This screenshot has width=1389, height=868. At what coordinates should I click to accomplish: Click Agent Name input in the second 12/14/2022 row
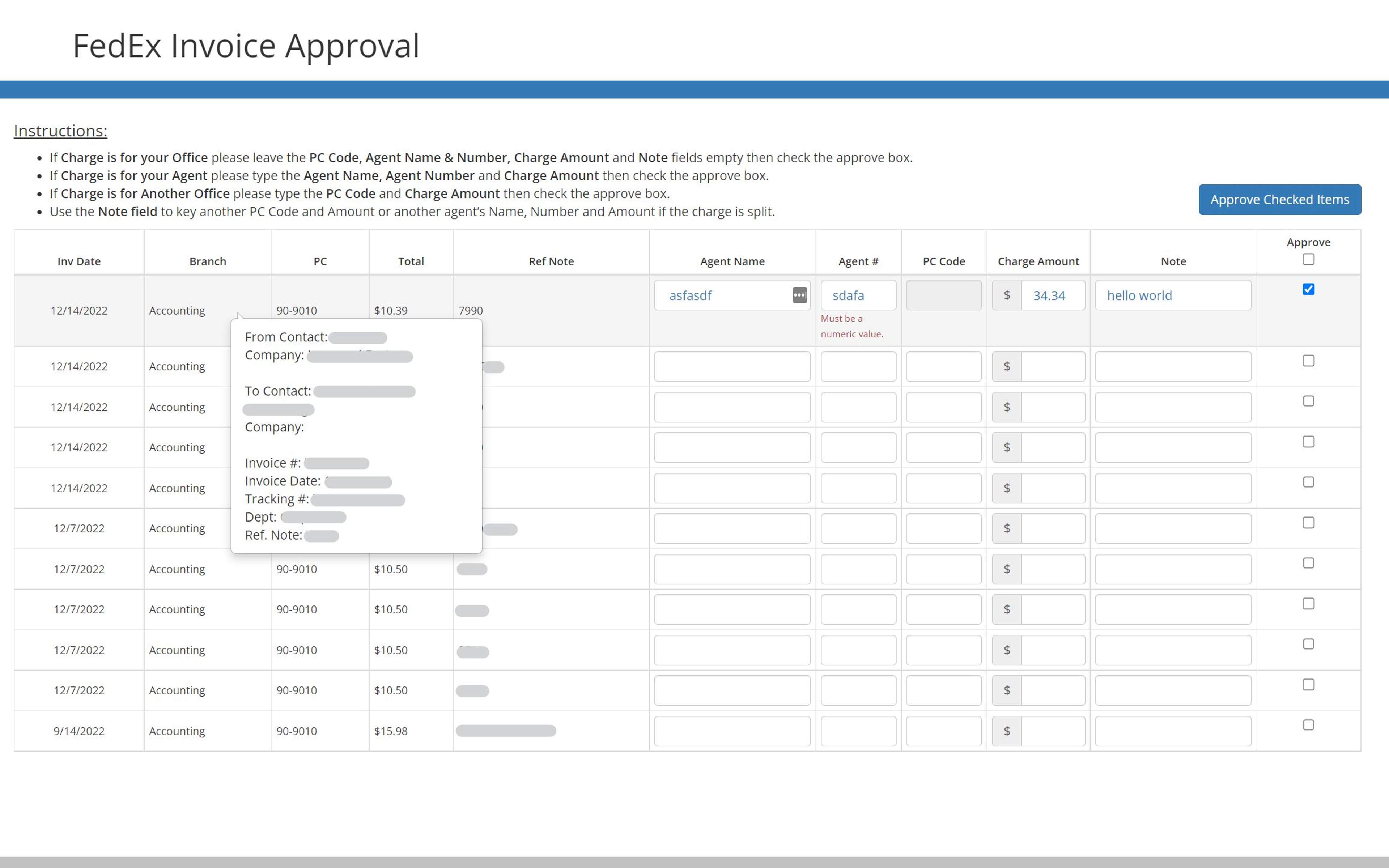click(x=732, y=366)
